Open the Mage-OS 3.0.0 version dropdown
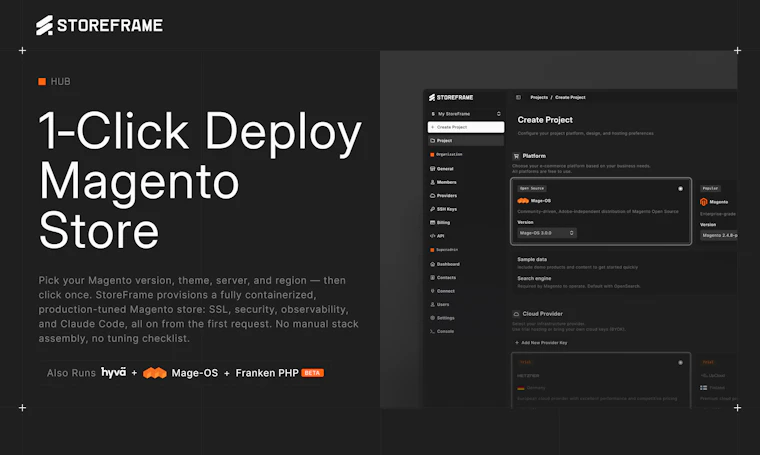 (x=547, y=233)
